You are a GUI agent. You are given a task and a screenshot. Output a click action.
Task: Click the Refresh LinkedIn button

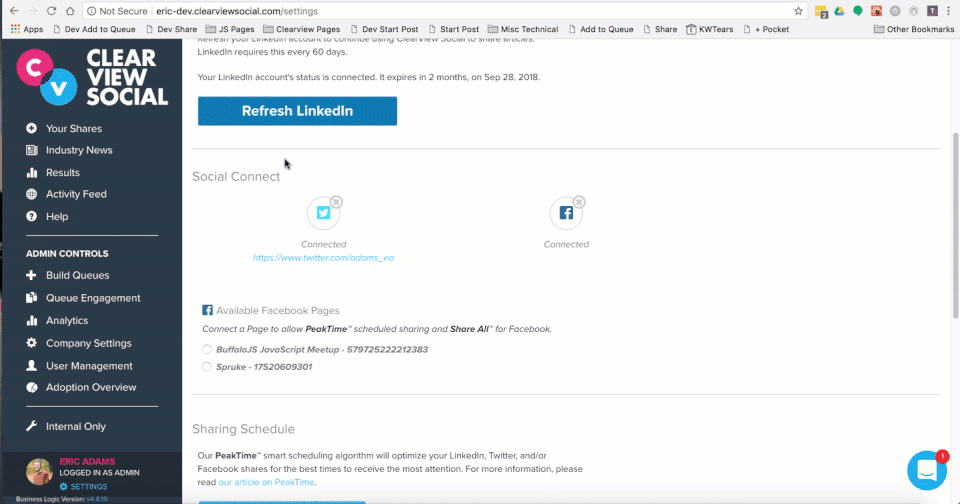click(x=297, y=111)
